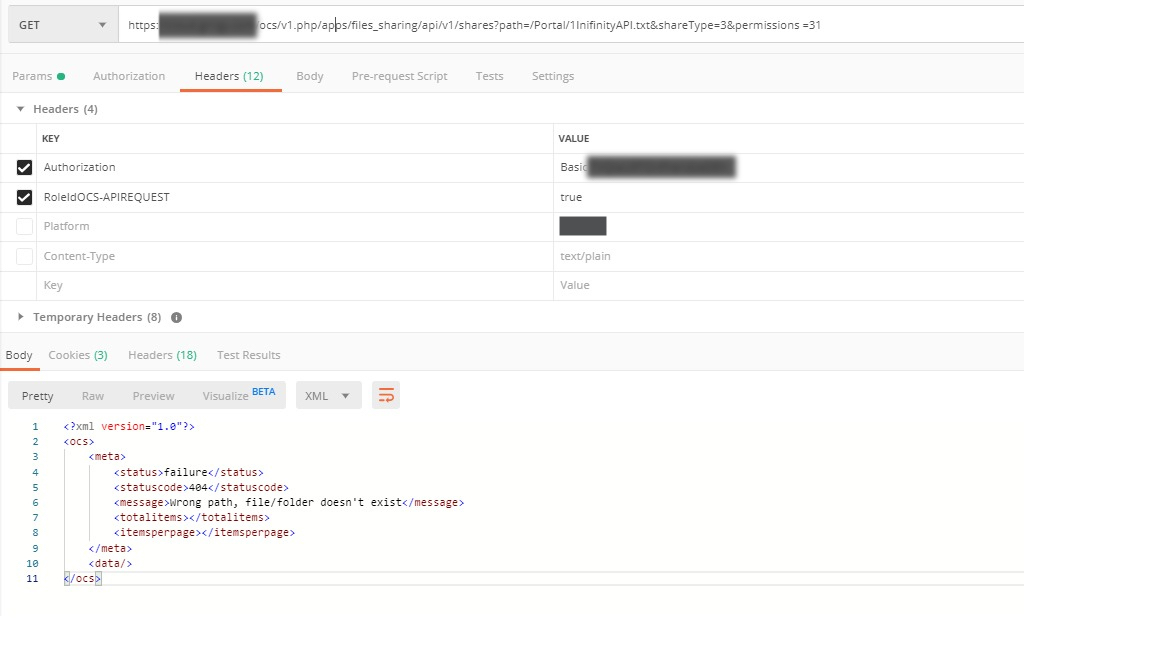Uncheck the Authorization header row

pyautogui.click(x=24, y=167)
